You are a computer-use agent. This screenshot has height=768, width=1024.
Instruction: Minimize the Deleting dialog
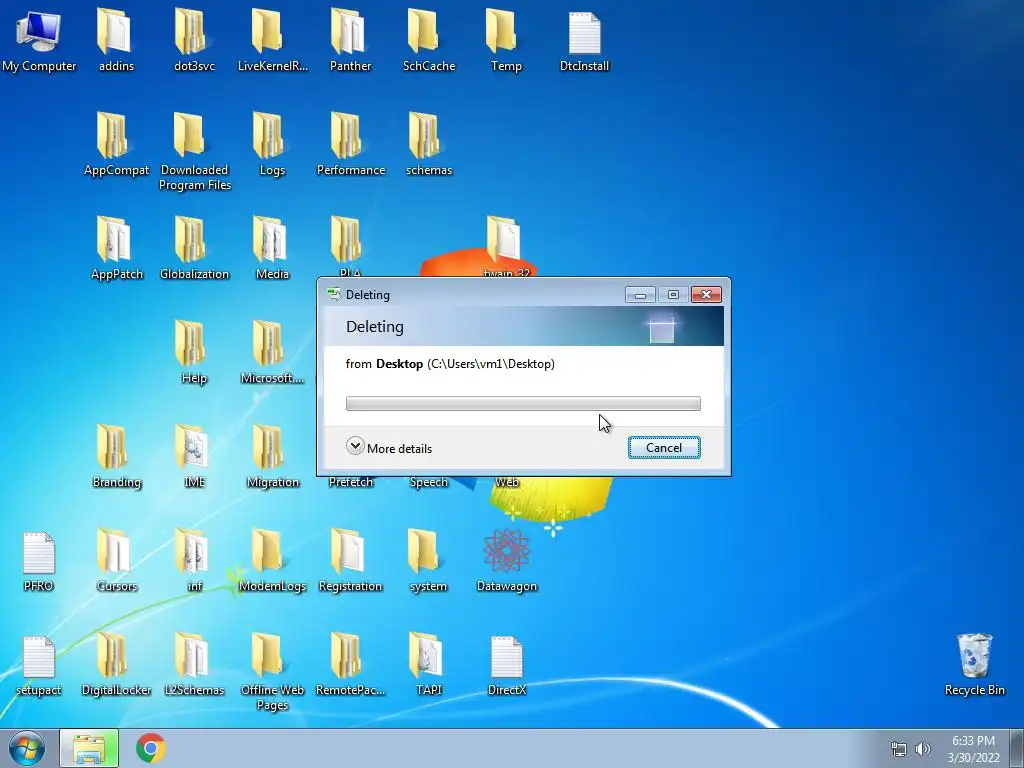640,295
